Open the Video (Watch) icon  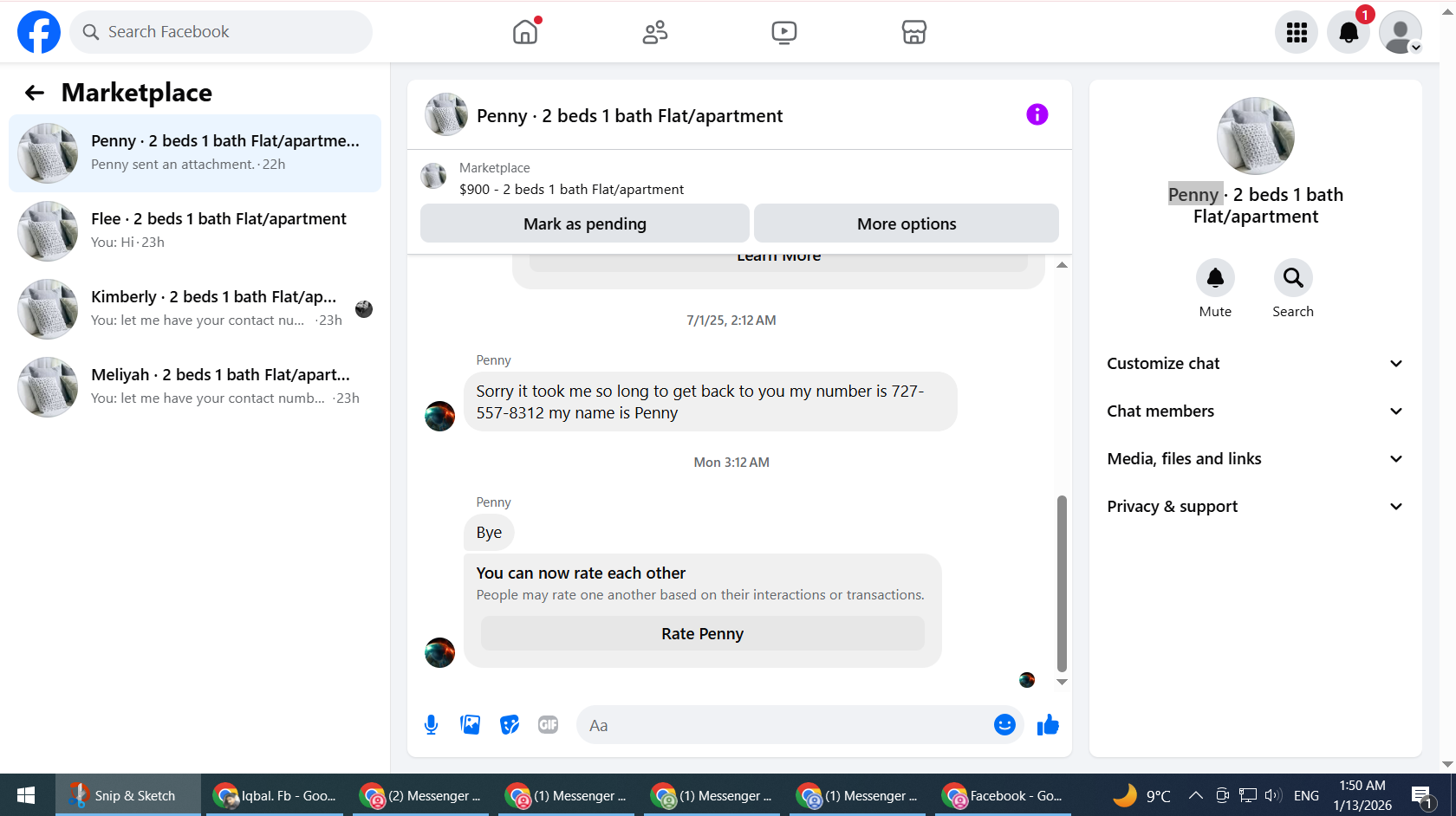click(784, 32)
